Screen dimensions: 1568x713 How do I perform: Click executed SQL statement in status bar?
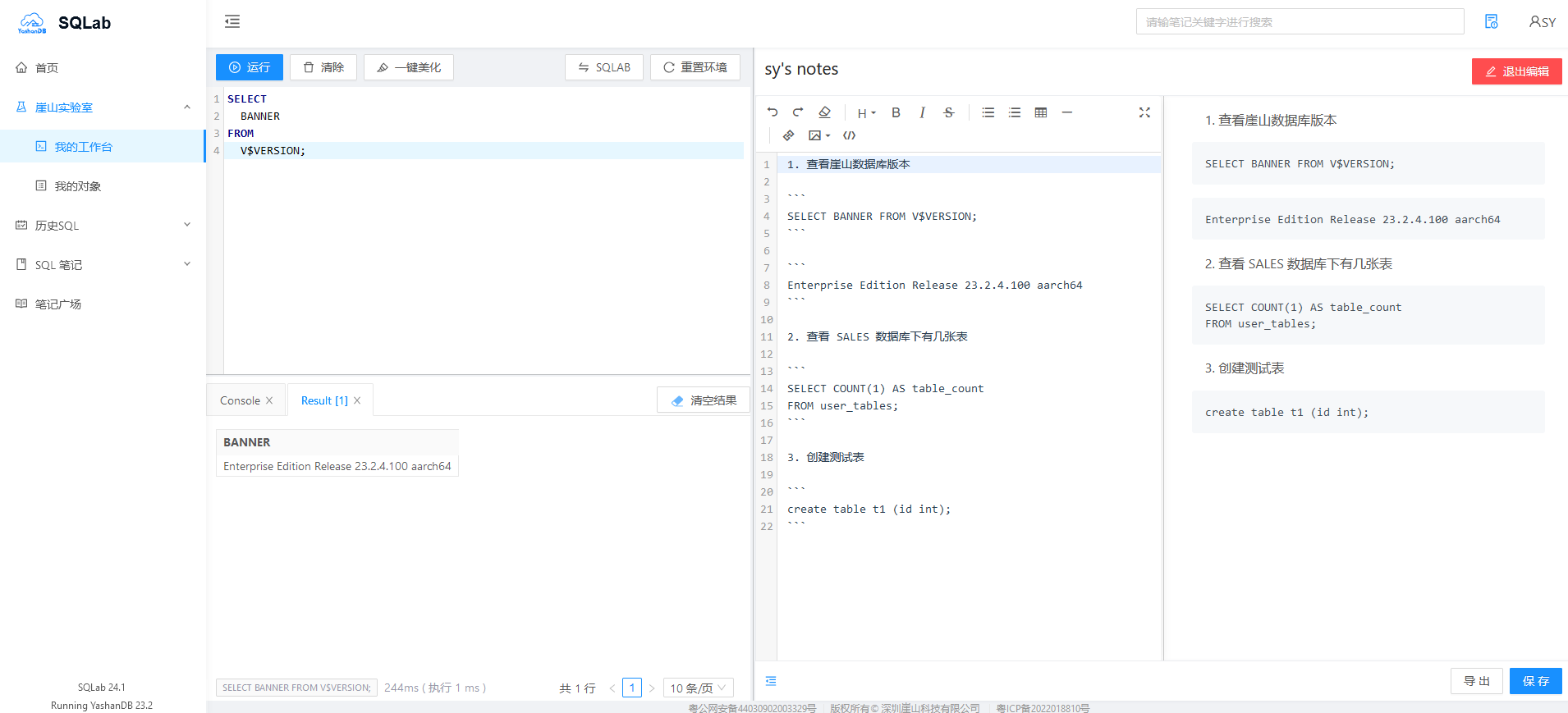click(x=296, y=688)
